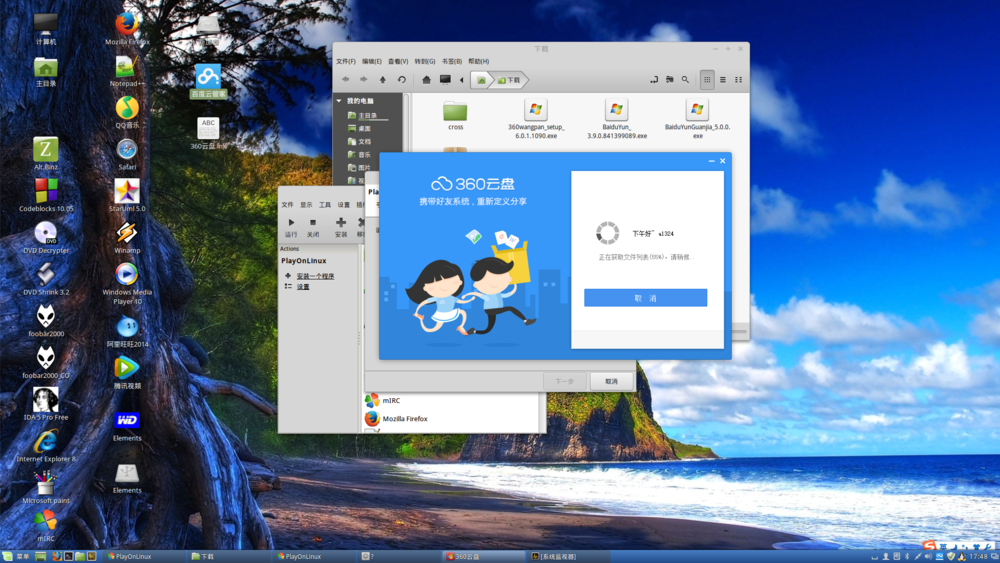Go back in the file manager toolbar
This screenshot has height=563, width=1000.
346,80
